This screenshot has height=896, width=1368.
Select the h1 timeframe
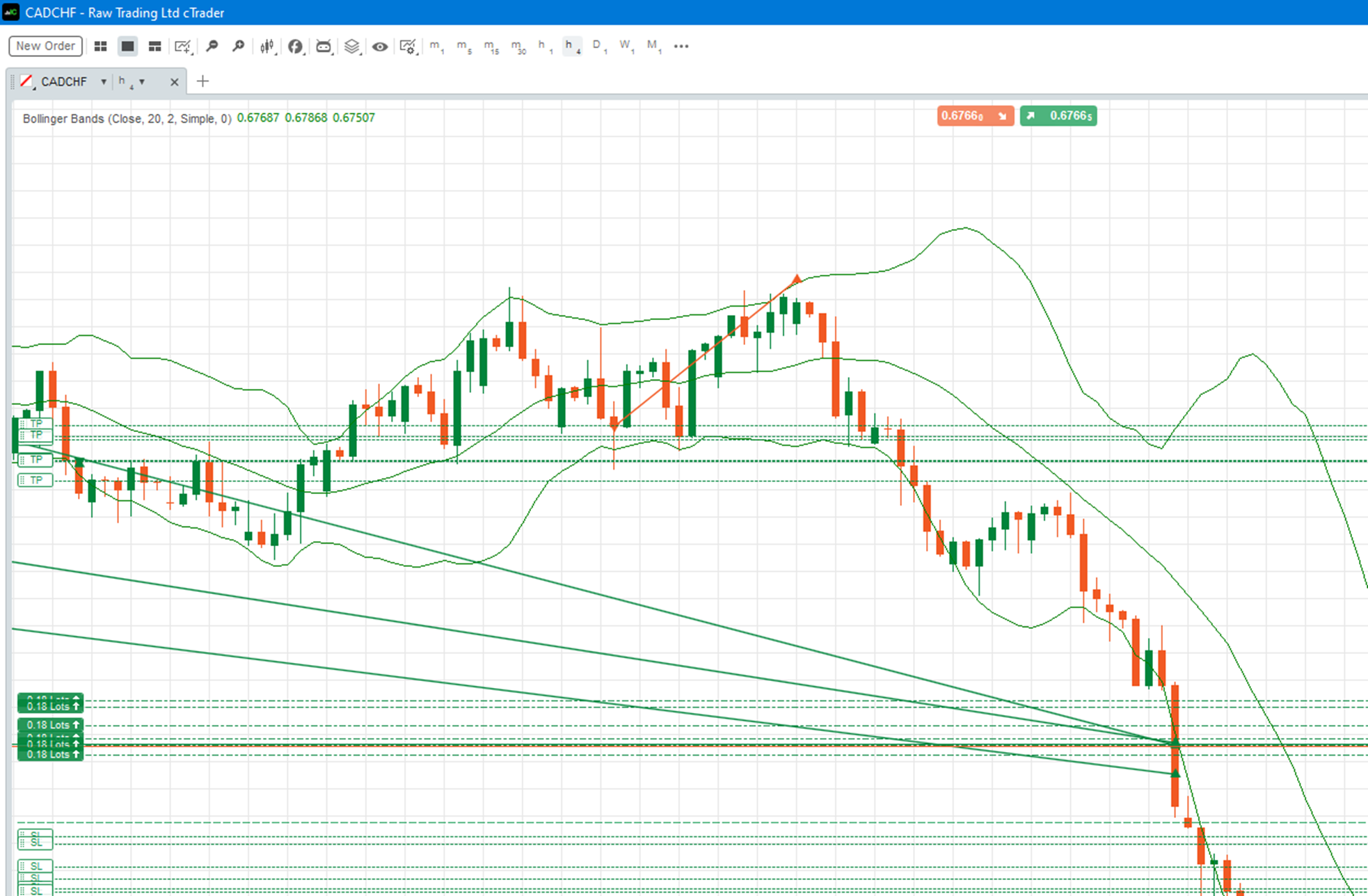coord(545,46)
